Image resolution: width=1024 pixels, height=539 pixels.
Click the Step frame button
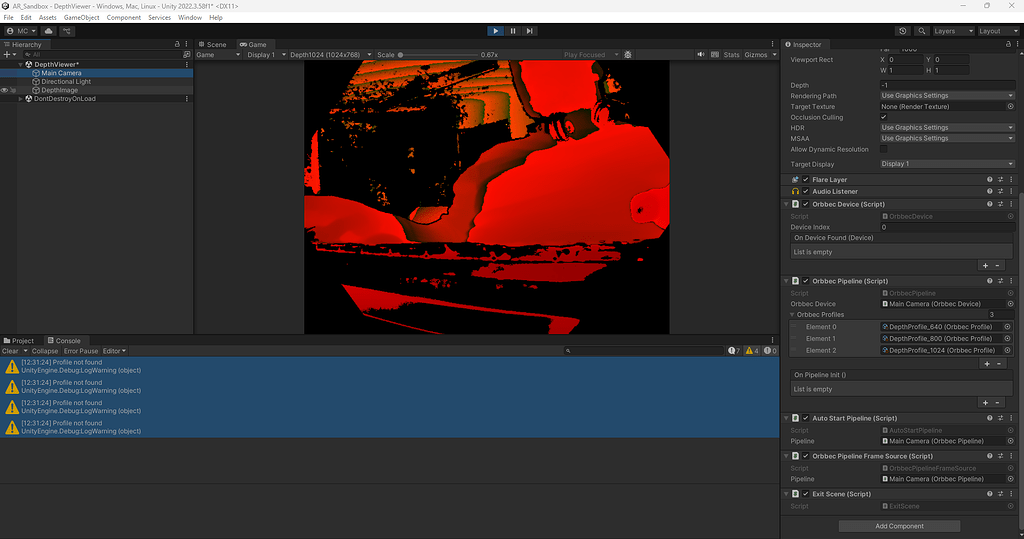coord(530,31)
